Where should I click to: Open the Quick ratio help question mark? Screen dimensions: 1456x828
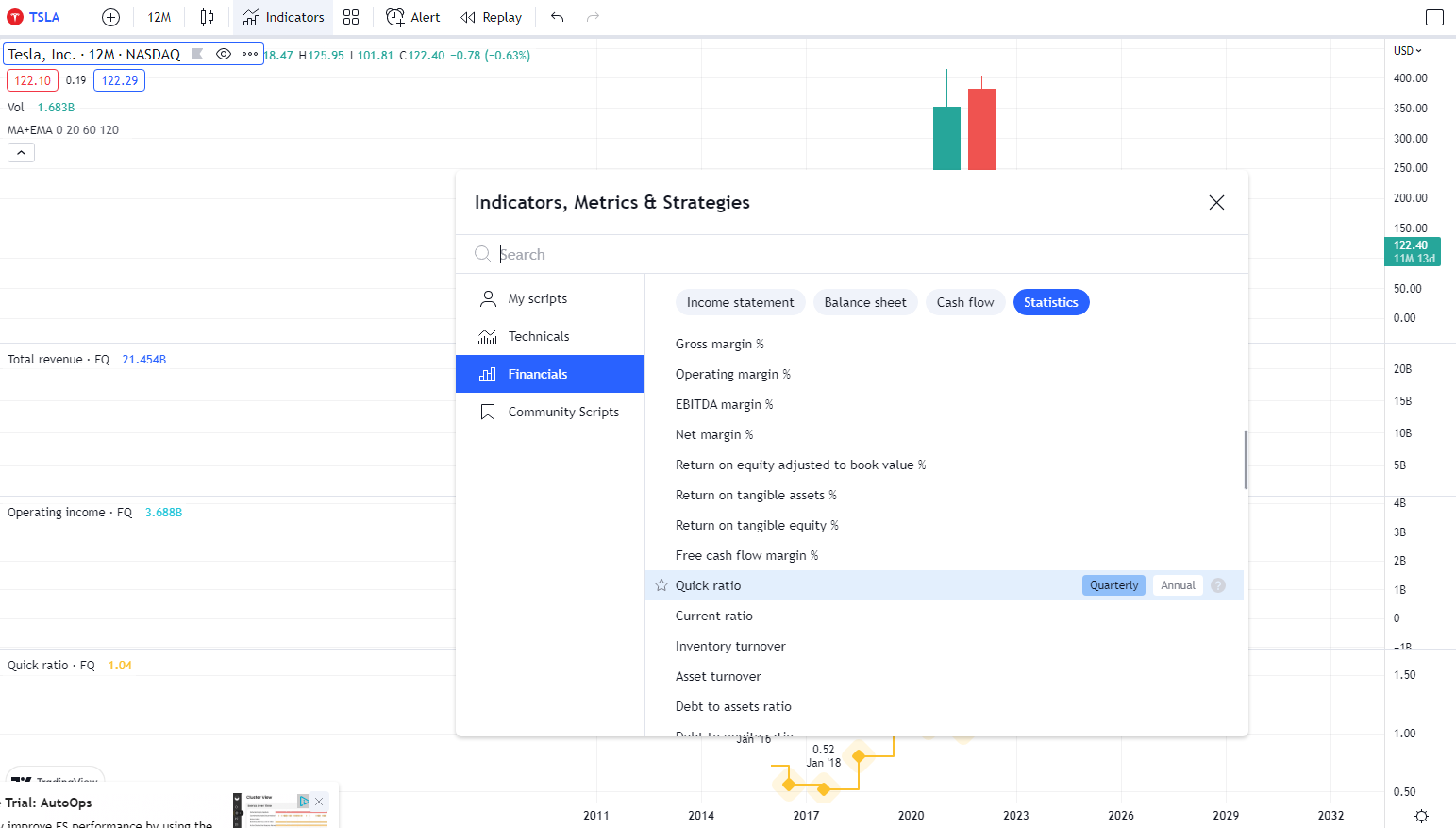click(1218, 585)
